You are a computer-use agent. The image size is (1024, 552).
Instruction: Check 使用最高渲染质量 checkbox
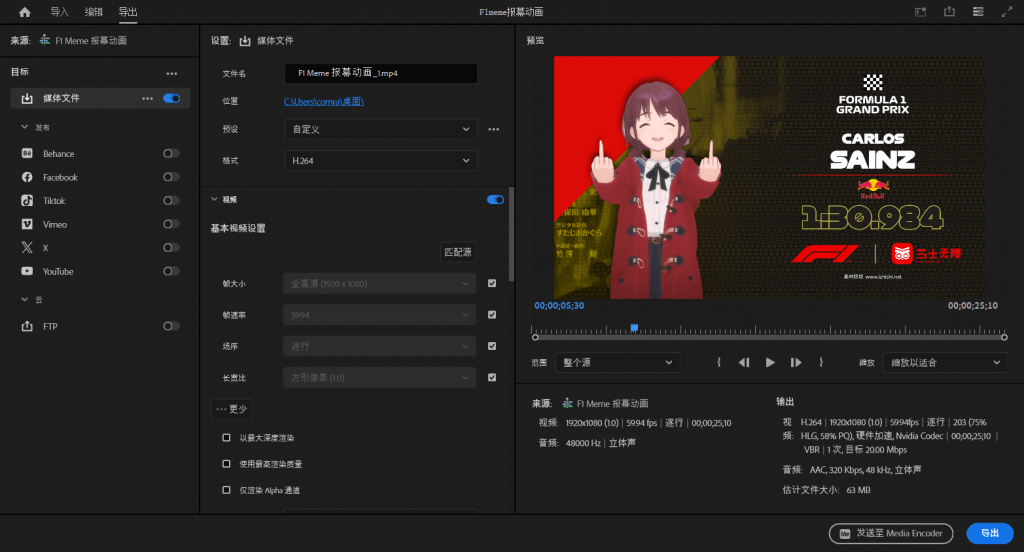pyautogui.click(x=227, y=464)
